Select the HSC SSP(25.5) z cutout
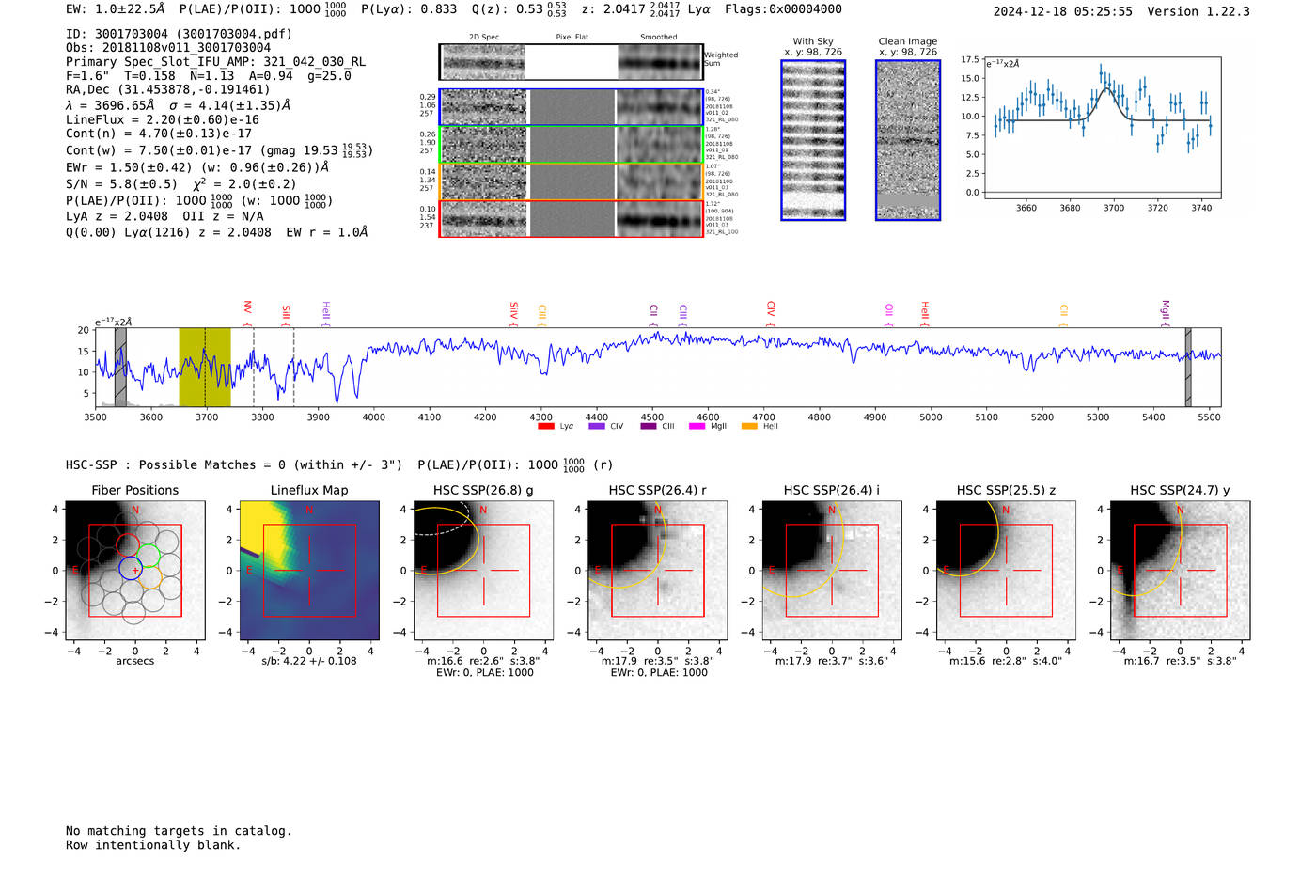Screen dimensions: 1316x896 (x=1006, y=570)
